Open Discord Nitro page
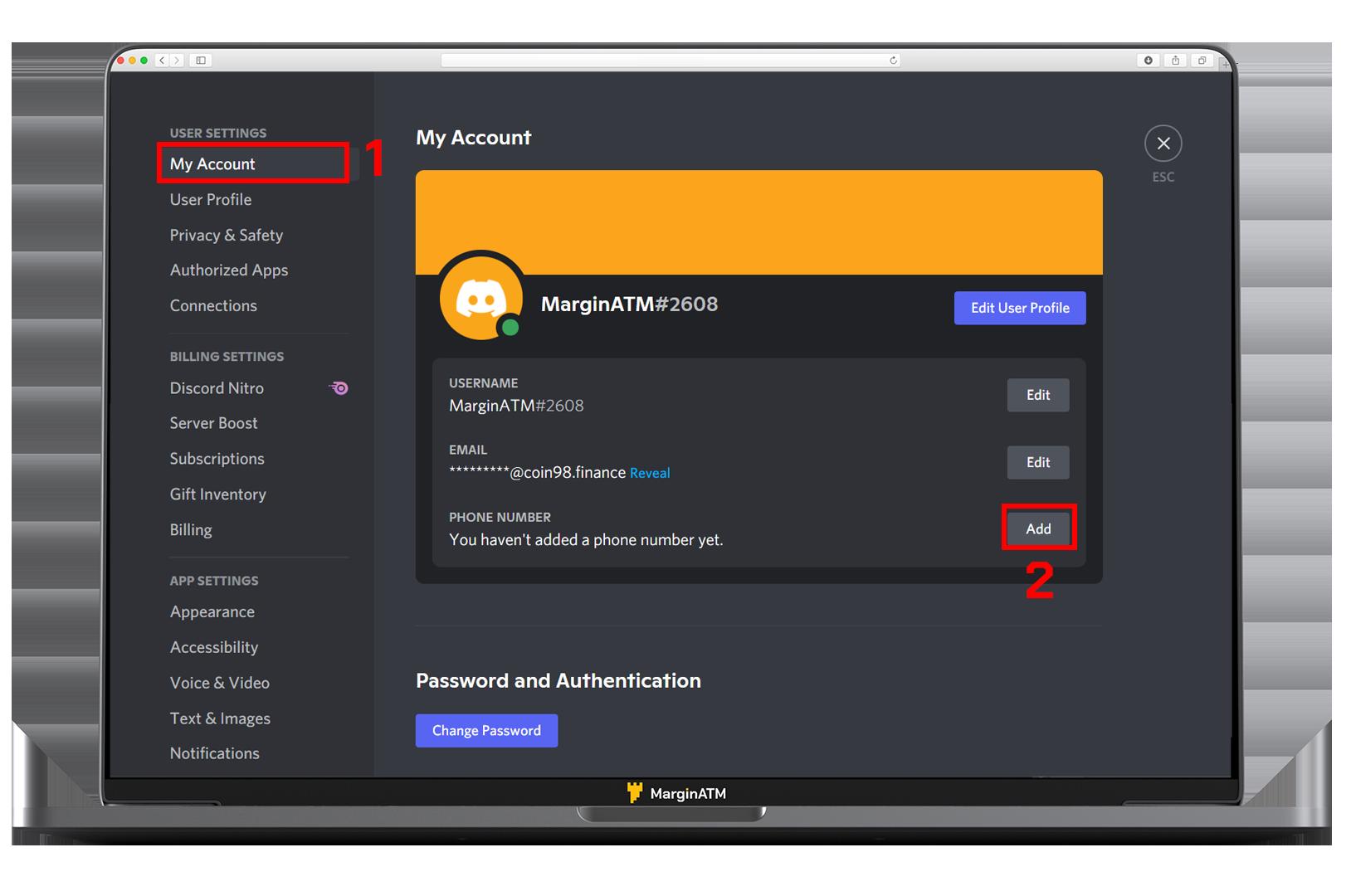 217,387
